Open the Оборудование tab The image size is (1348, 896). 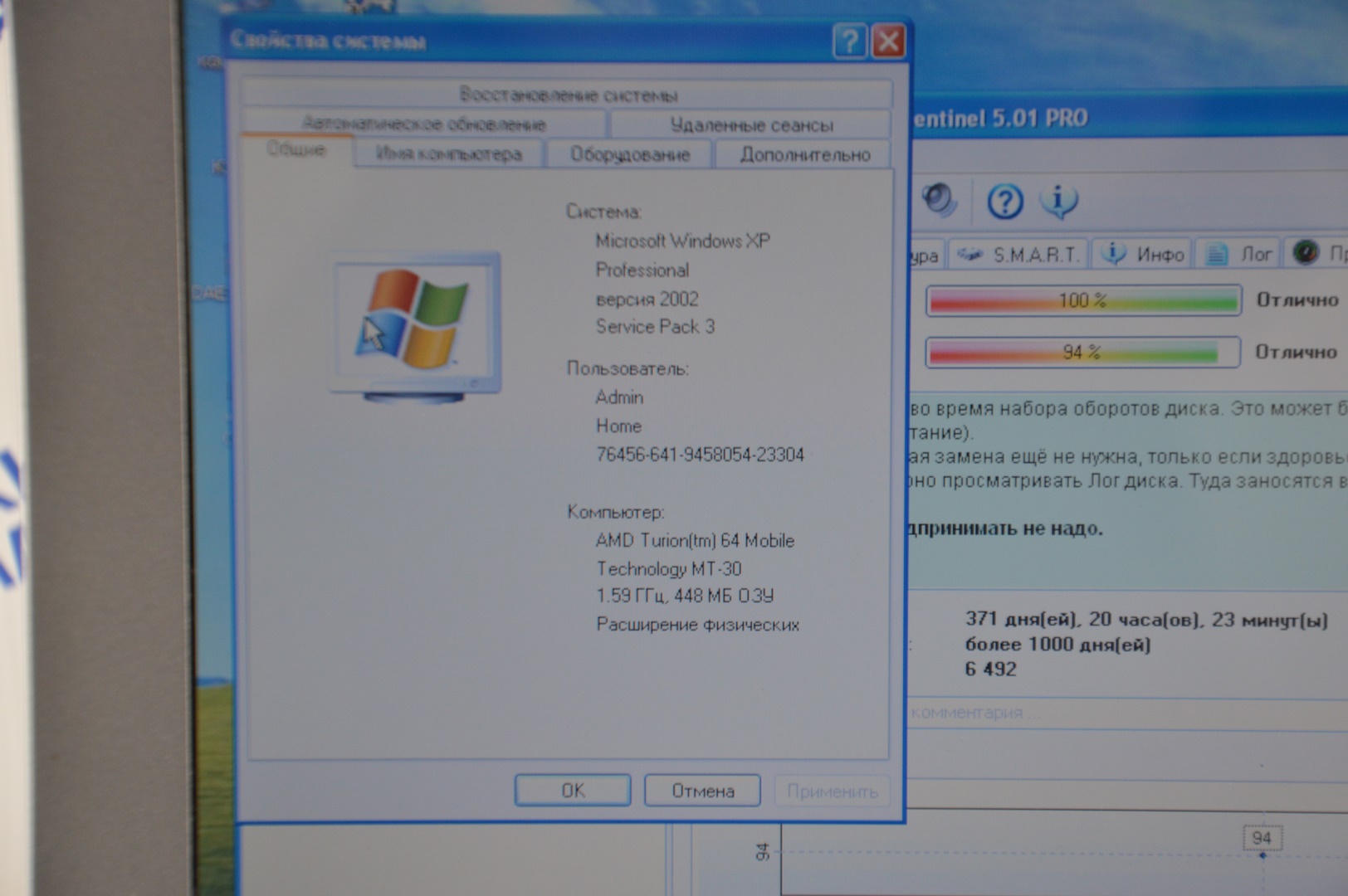click(630, 154)
